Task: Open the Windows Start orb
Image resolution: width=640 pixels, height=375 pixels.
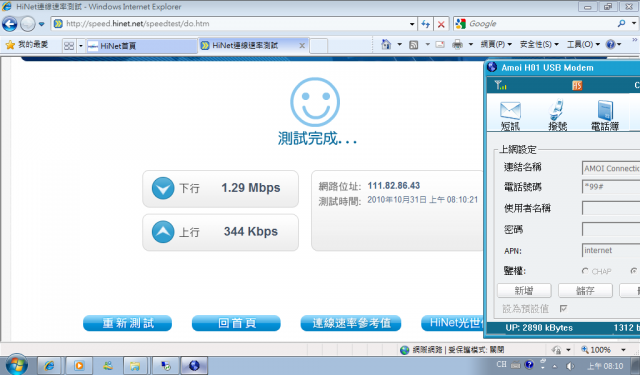Action: click(x=16, y=365)
